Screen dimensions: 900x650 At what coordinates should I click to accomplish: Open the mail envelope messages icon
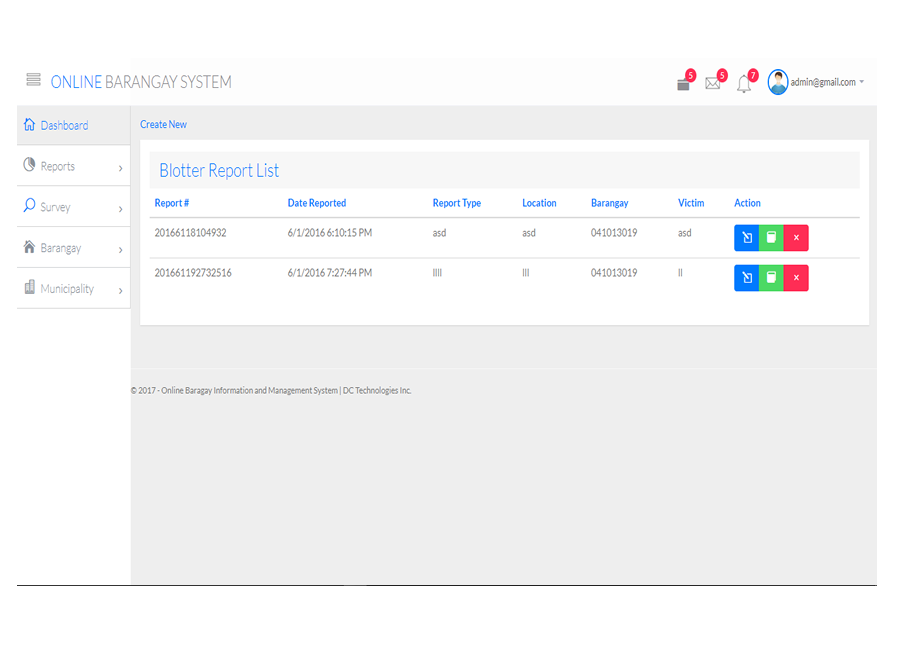tap(713, 84)
